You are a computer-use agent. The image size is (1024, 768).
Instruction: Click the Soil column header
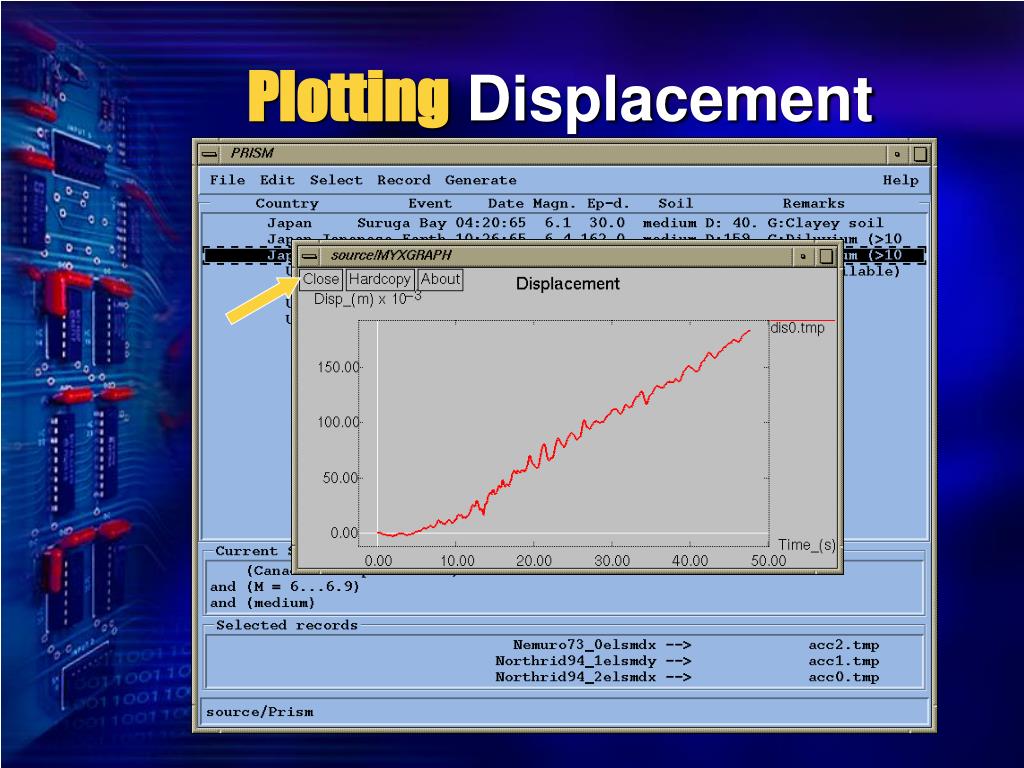(675, 203)
